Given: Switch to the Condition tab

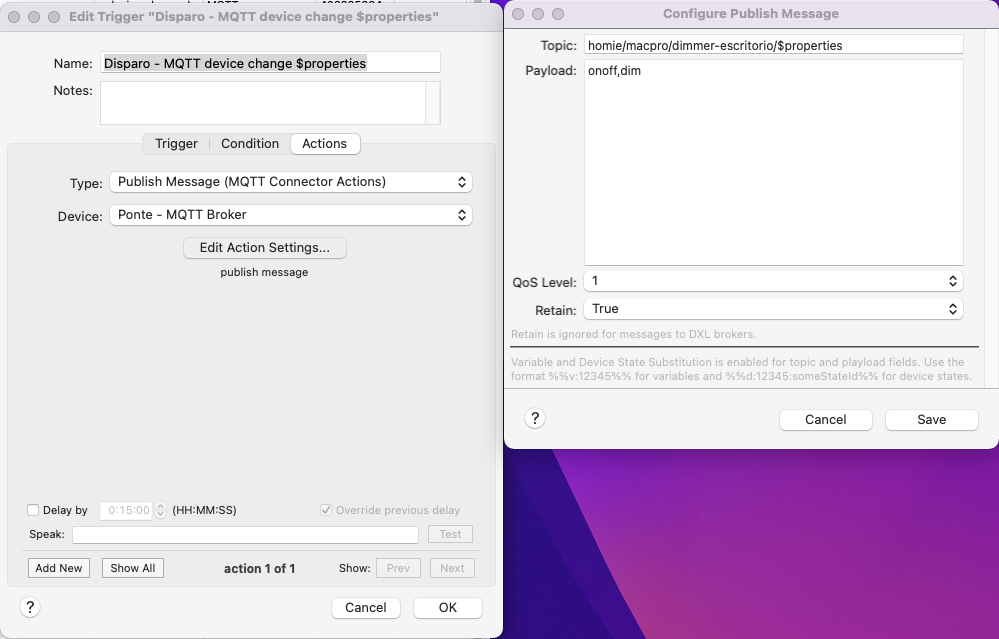Looking at the screenshot, I should (x=250, y=144).
